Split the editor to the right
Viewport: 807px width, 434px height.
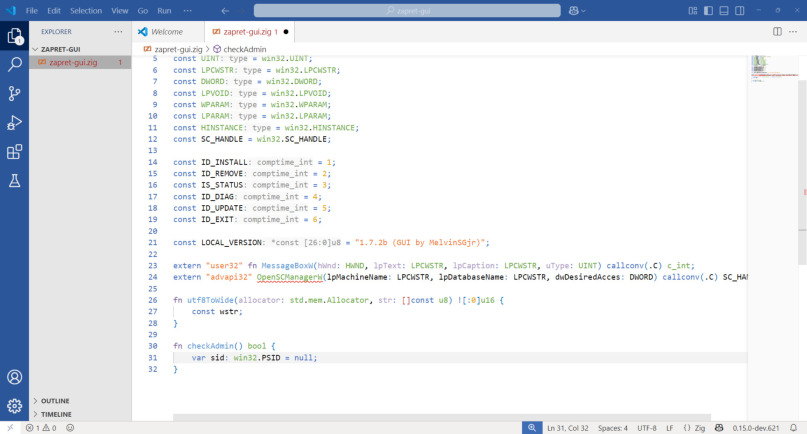[778, 32]
